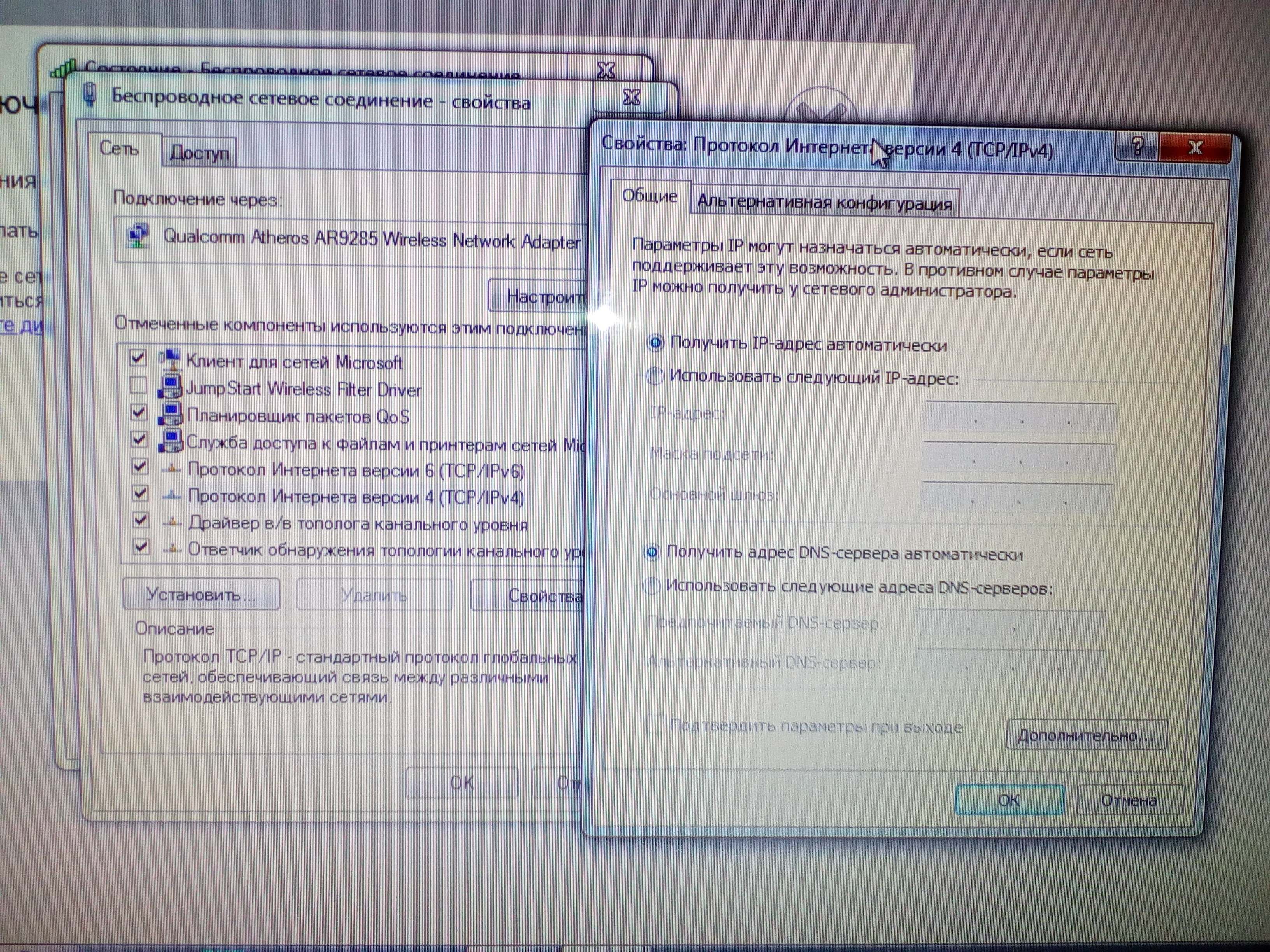Enable the JumpStart Wireless Filter Driver checkbox
The image size is (1270, 952).
[x=139, y=385]
